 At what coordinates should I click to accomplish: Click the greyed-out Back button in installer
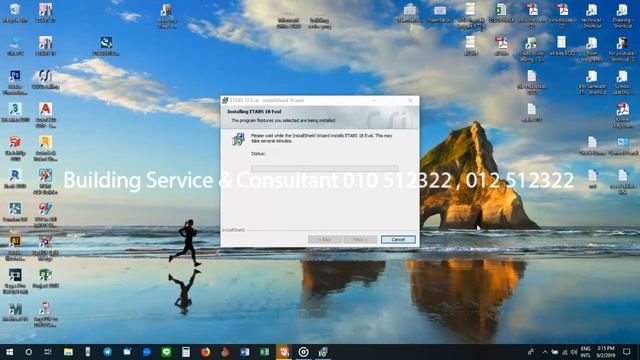coord(325,240)
